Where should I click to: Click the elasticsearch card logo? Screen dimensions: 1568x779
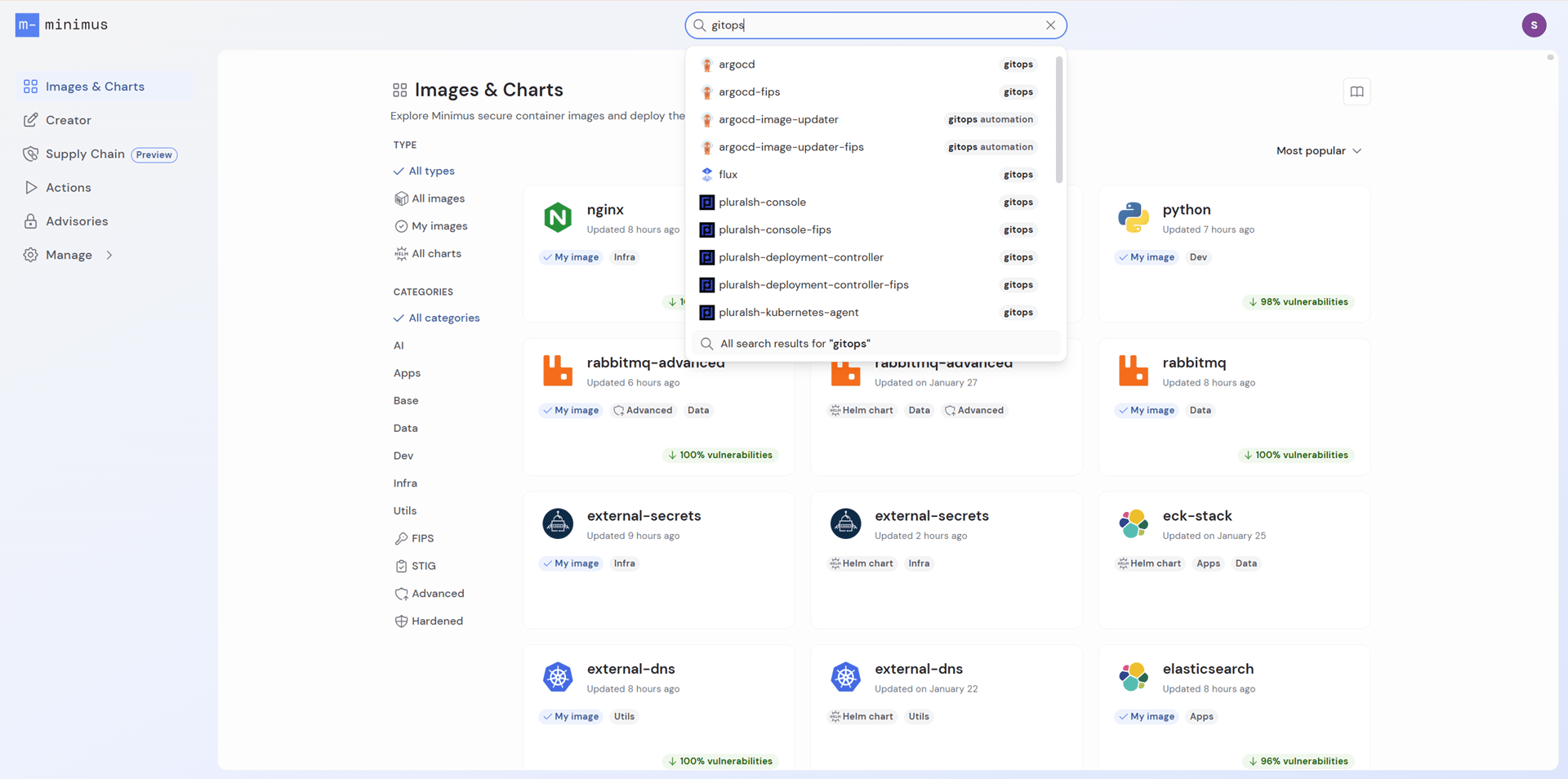coord(1134,677)
